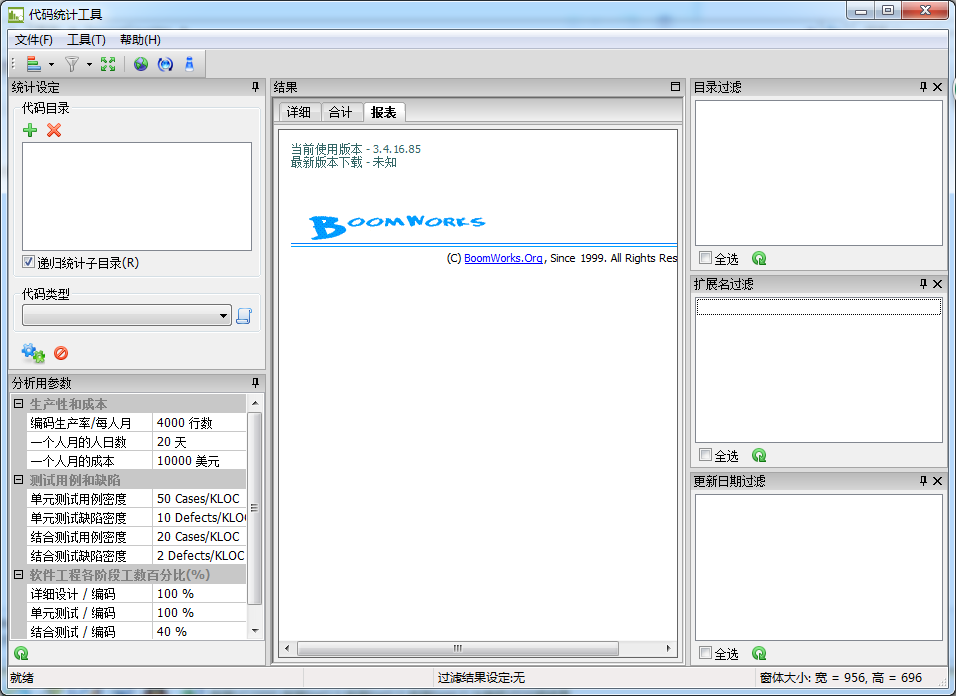Viewport: 956px width, 696px height.
Task: Open code type list via scroll icon
Action: (246, 315)
